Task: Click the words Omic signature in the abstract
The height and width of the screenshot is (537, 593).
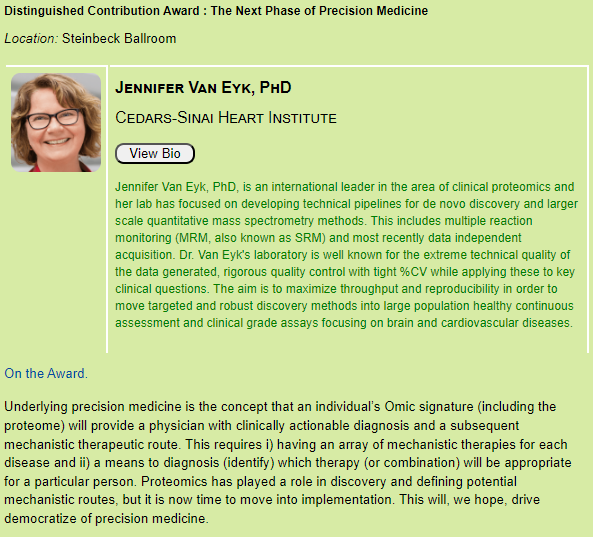Action: pyautogui.click(x=429, y=407)
